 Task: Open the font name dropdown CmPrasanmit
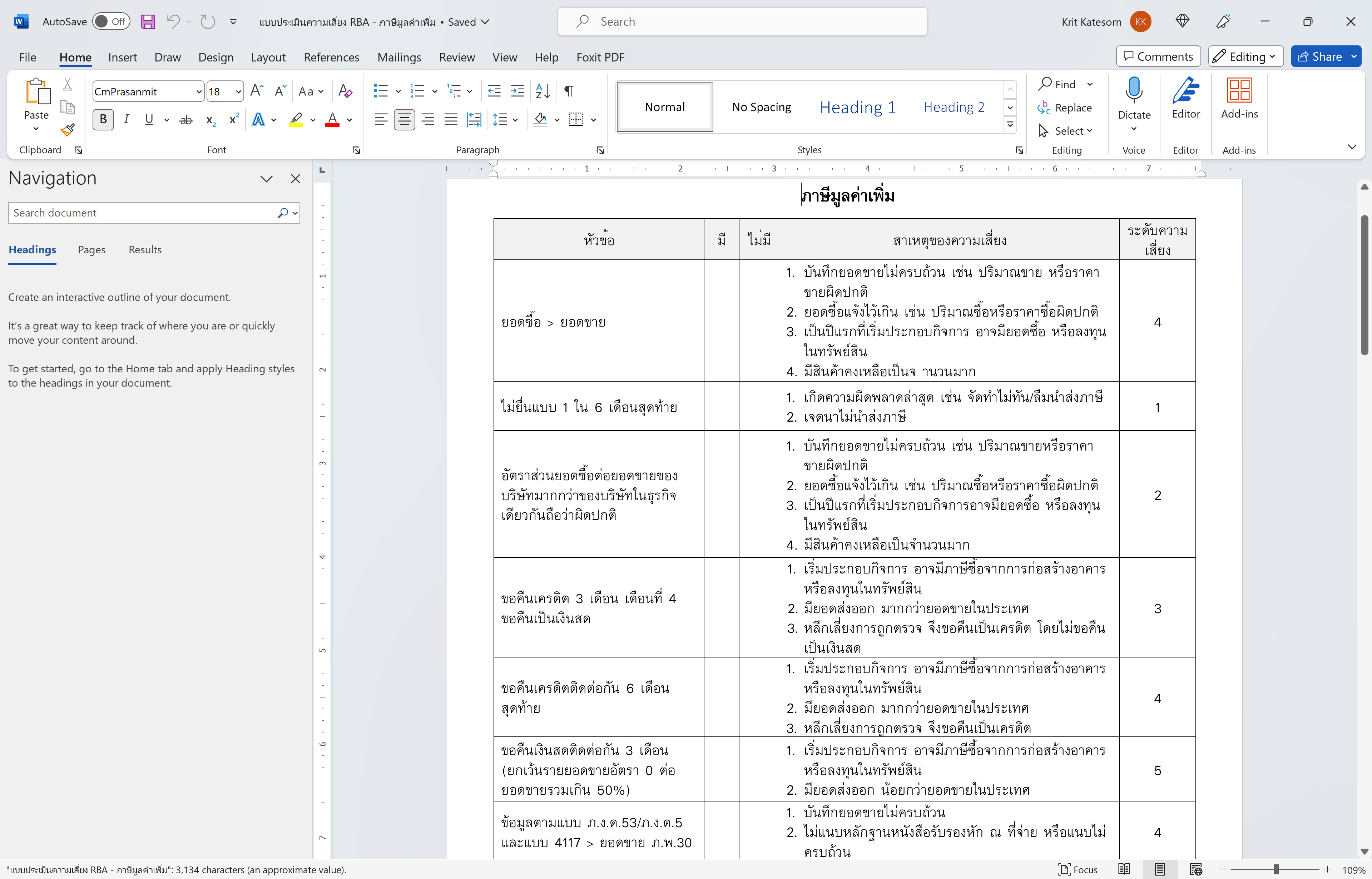(x=199, y=91)
